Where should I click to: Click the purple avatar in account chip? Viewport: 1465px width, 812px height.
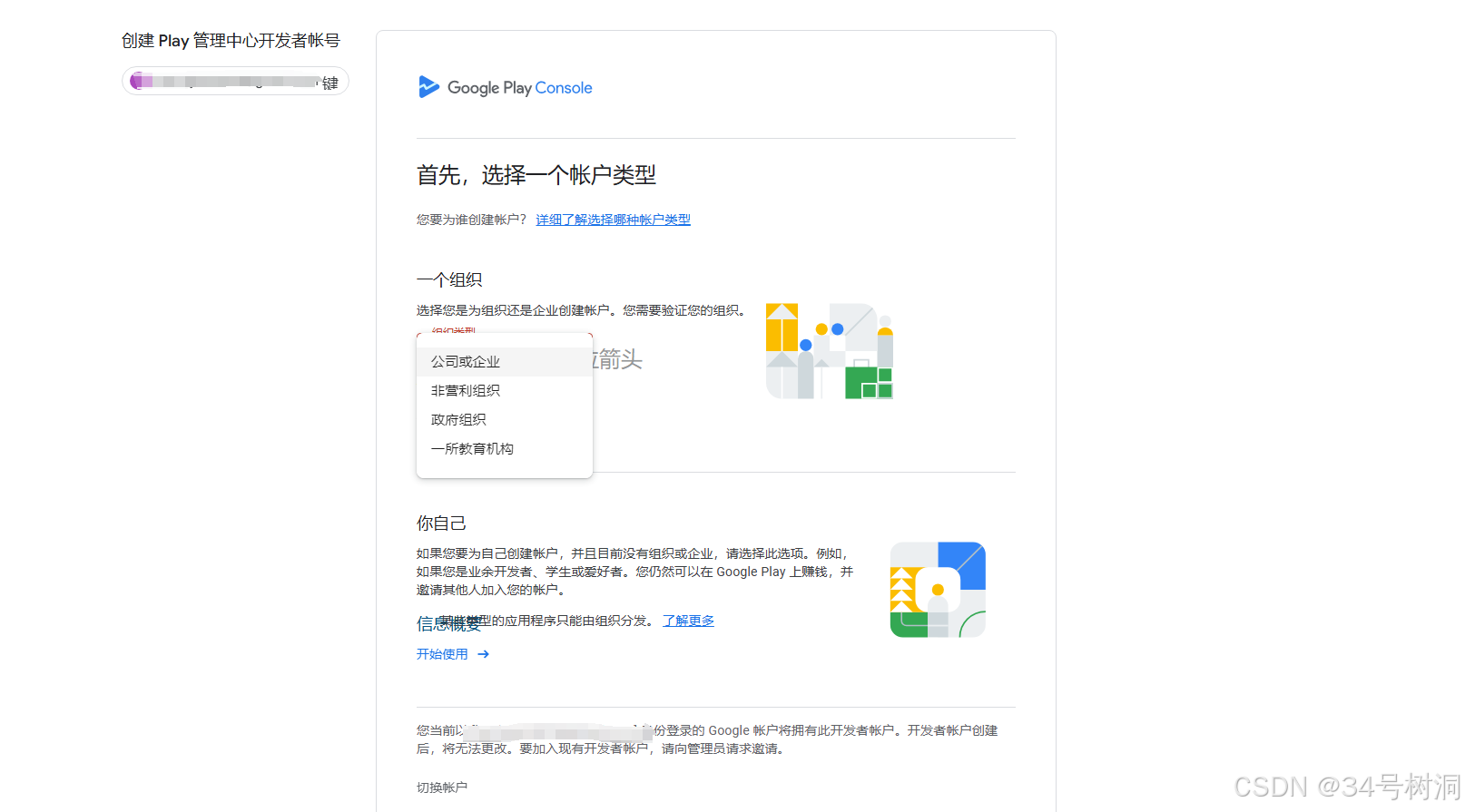click(139, 82)
